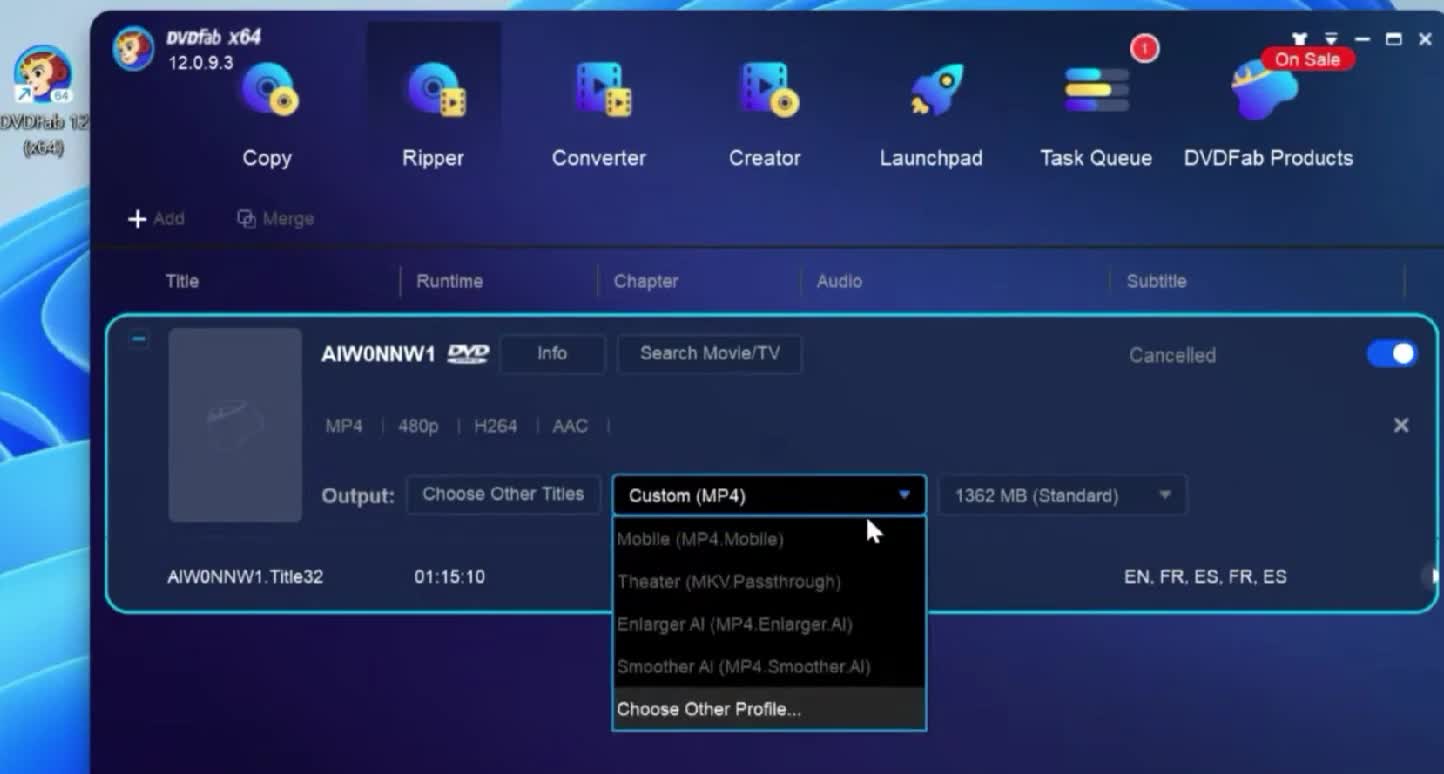Viewport: 1444px width, 774px height.
Task: Open the 1362 MB (Standard) size dropdown
Action: (1062, 496)
